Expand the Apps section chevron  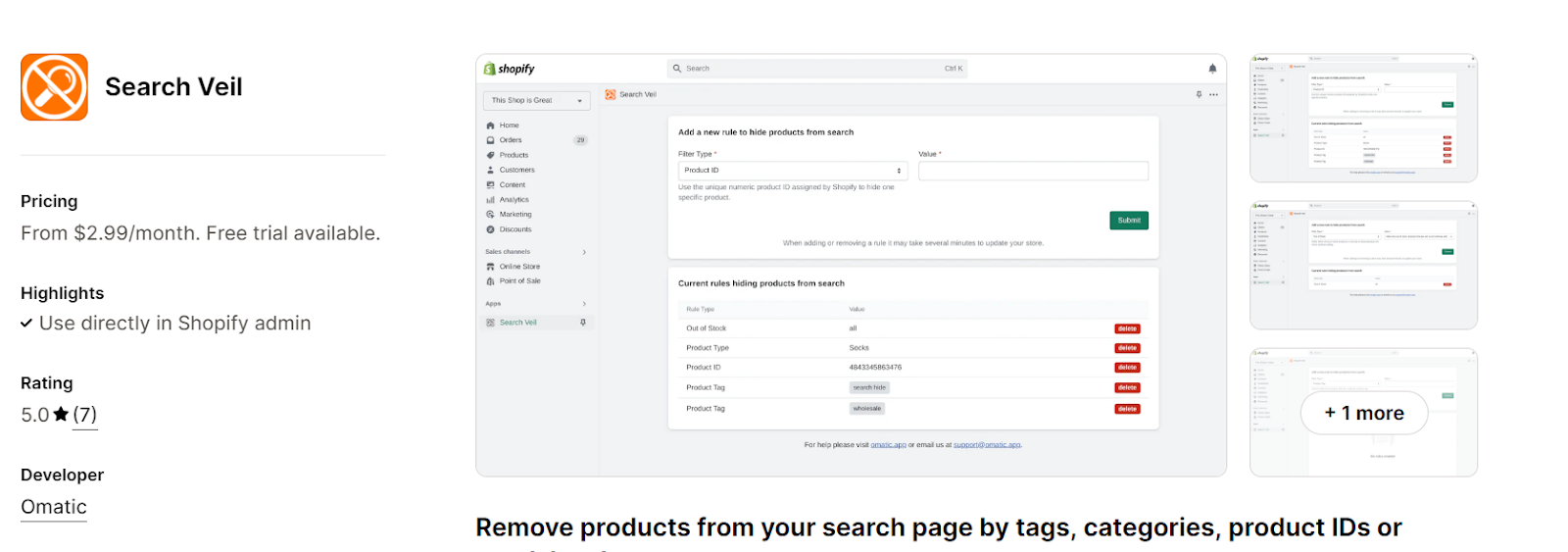tap(584, 304)
